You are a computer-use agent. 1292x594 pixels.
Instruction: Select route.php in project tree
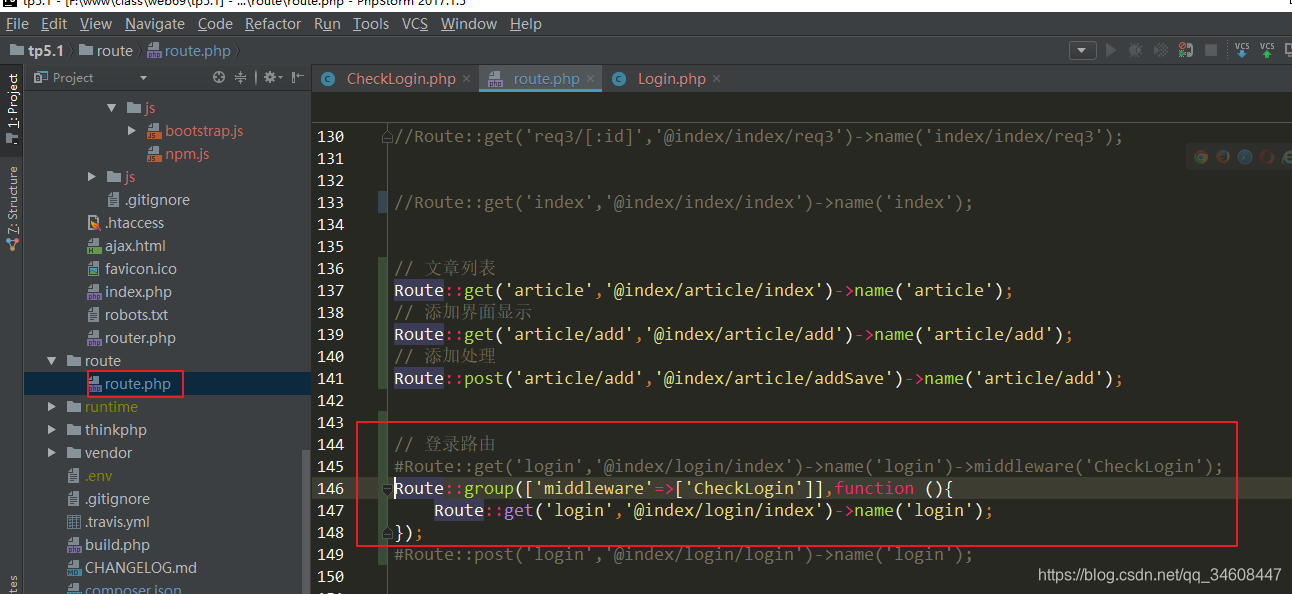coord(137,384)
